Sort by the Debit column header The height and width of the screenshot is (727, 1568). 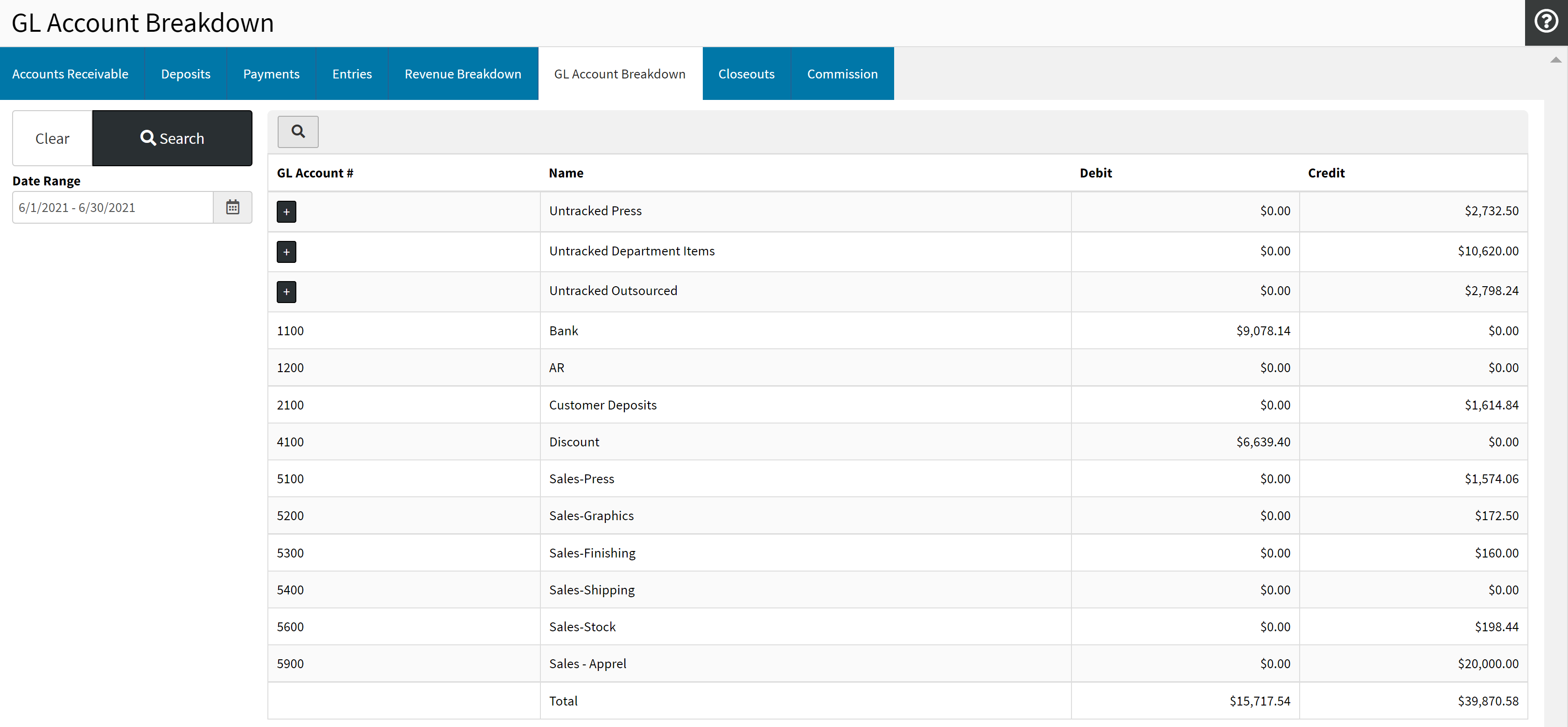[x=1095, y=173]
